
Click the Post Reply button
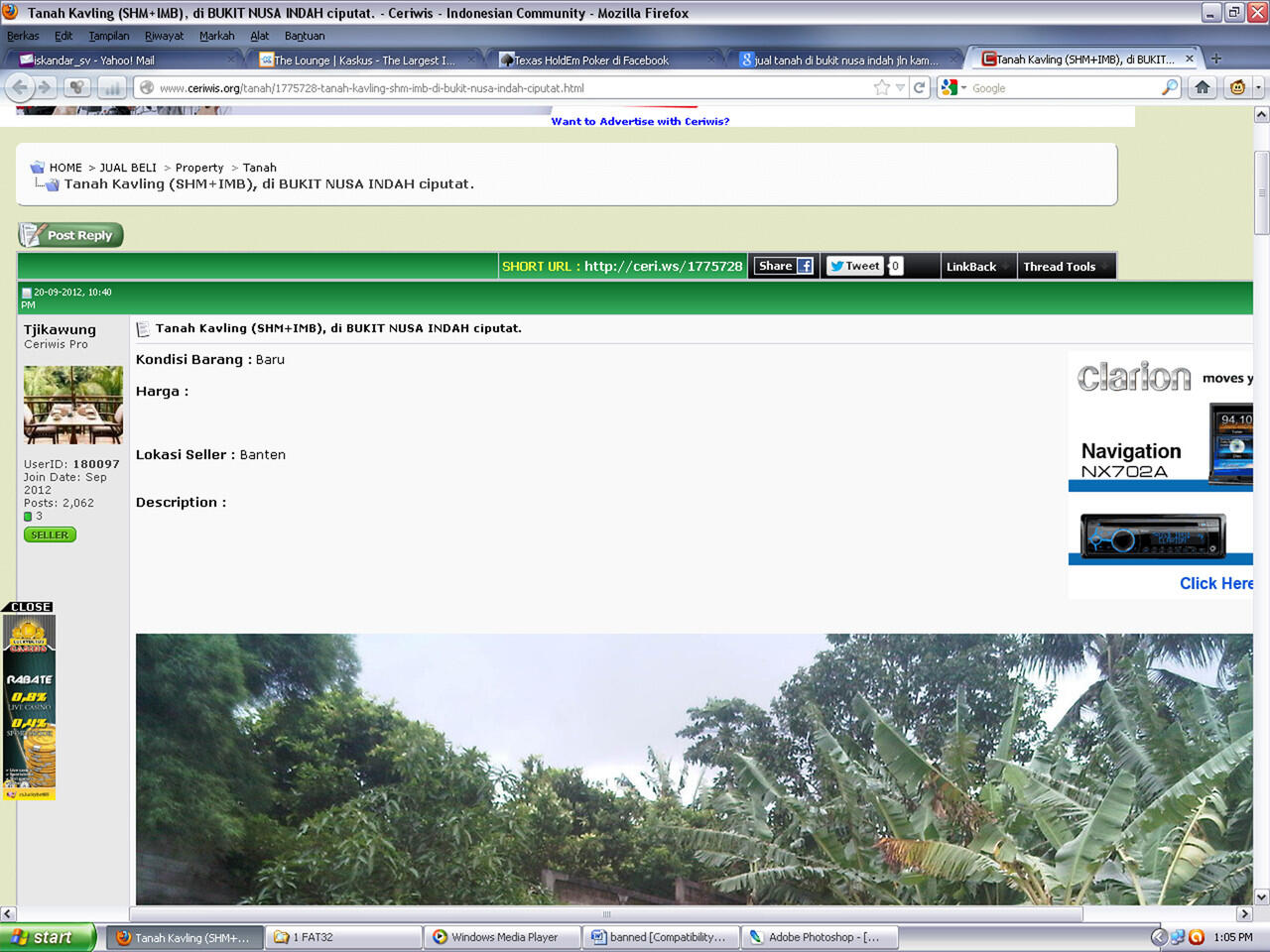click(x=70, y=235)
